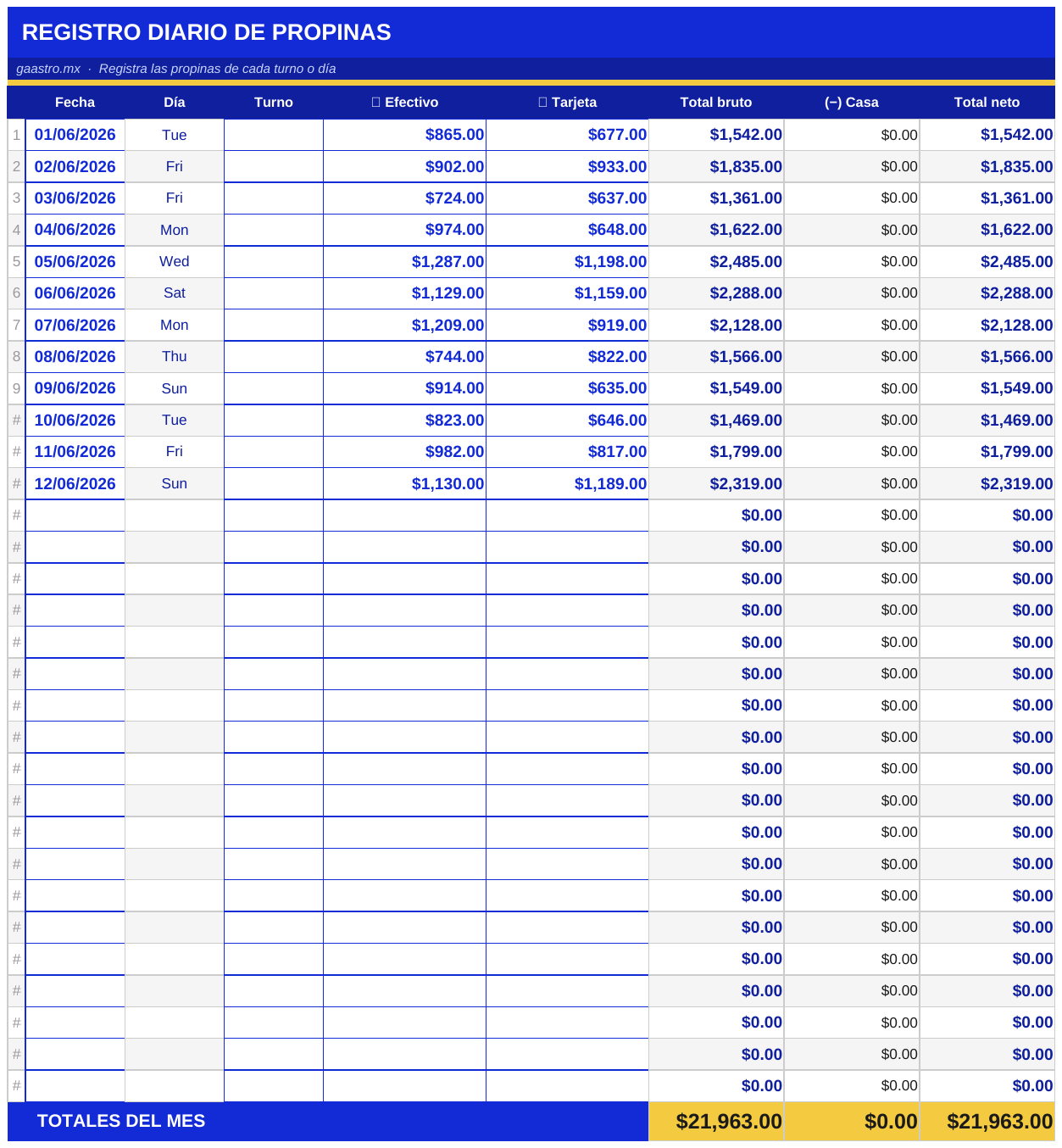Viewport: 1062px width, 1148px height.
Task: Click the gaastro.mx subtitle text
Action: pos(48,69)
